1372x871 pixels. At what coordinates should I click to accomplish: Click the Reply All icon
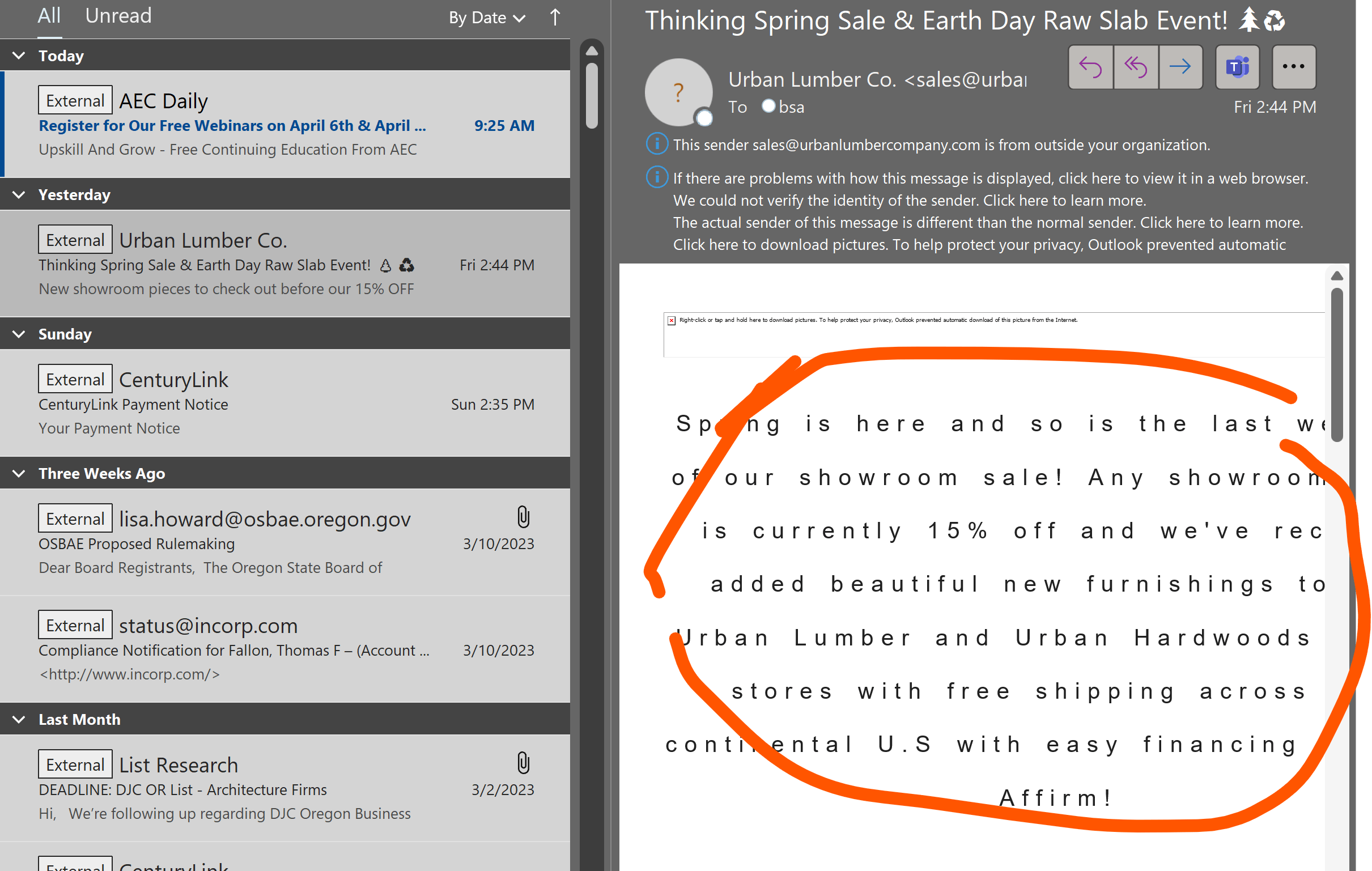[x=1135, y=67]
